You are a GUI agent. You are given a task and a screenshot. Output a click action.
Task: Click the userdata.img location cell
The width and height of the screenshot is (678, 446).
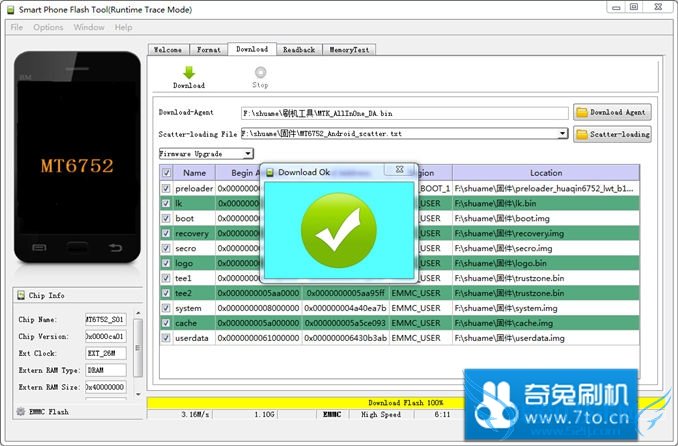(x=546, y=338)
